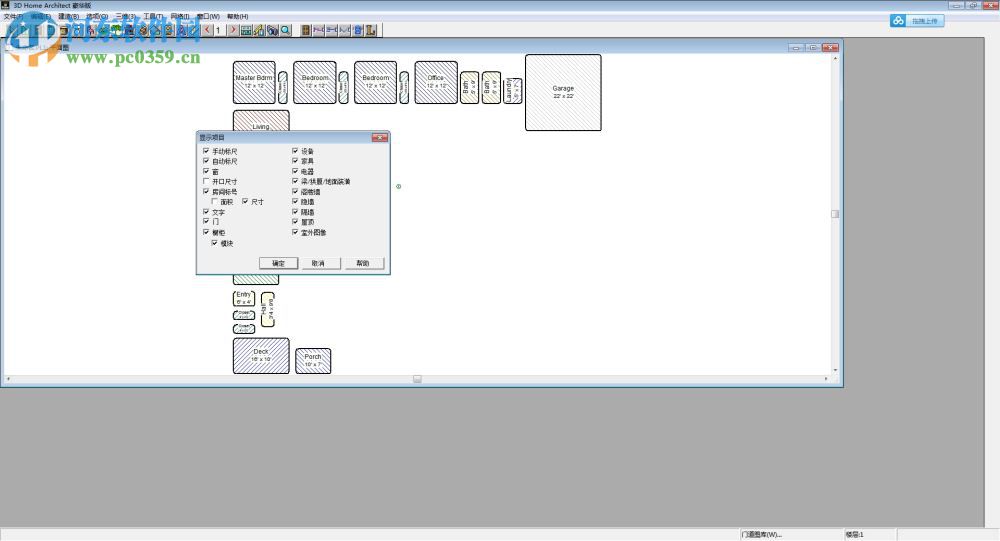Select the Master Bdrm room block

pyautogui.click(x=254, y=82)
